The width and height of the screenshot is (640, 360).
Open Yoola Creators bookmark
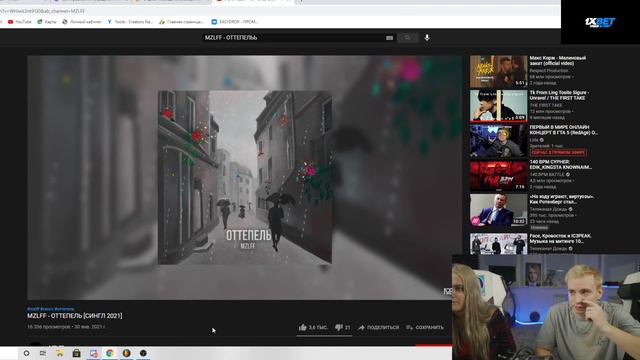click(x=130, y=22)
